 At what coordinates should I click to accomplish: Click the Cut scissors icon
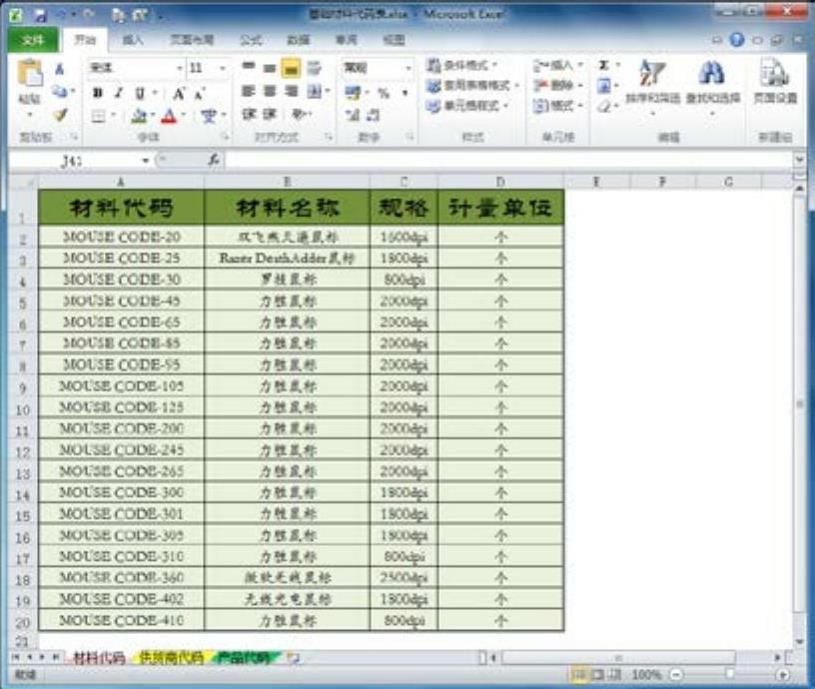60,69
